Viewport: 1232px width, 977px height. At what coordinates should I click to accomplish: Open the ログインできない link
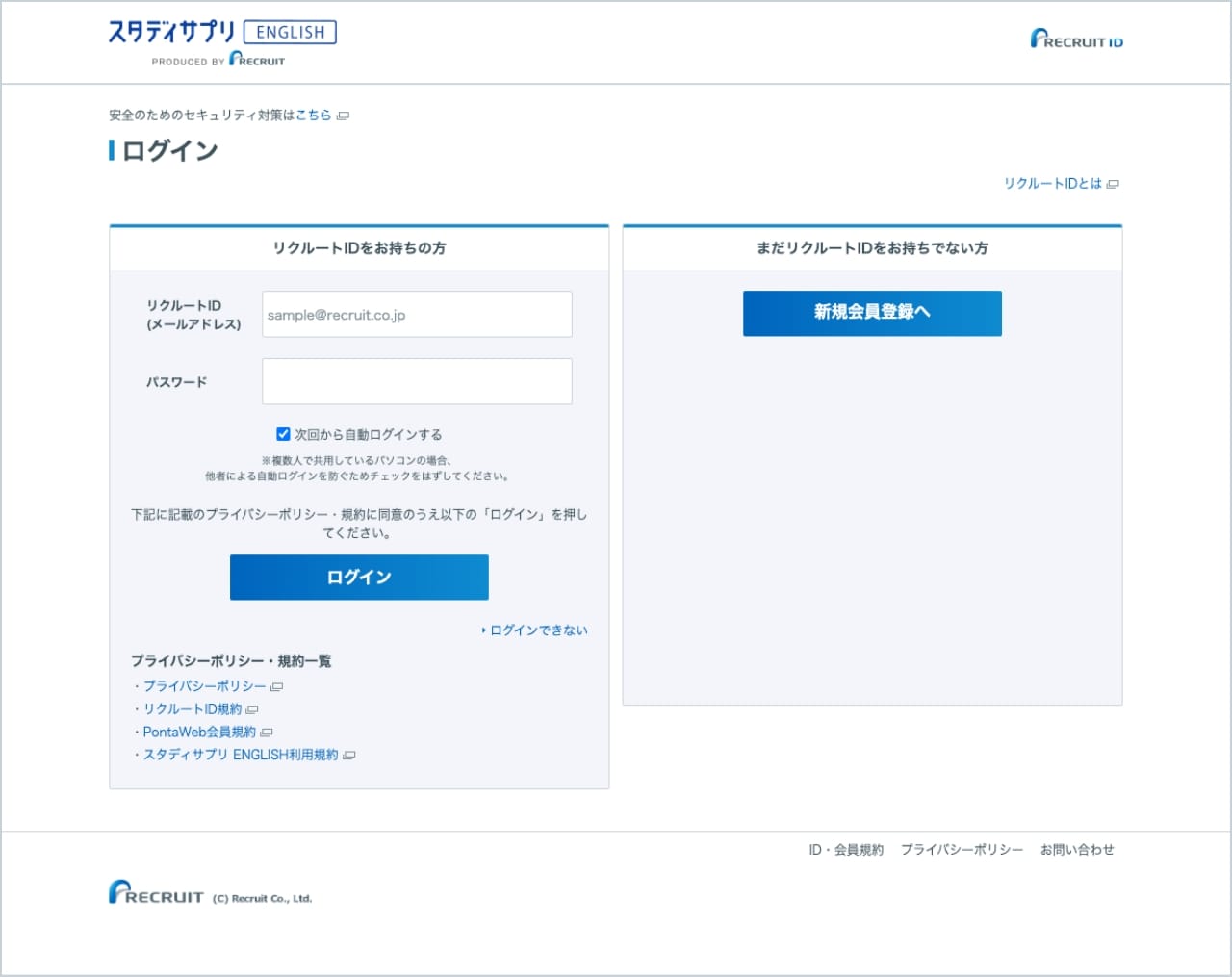tap(538, 630)
